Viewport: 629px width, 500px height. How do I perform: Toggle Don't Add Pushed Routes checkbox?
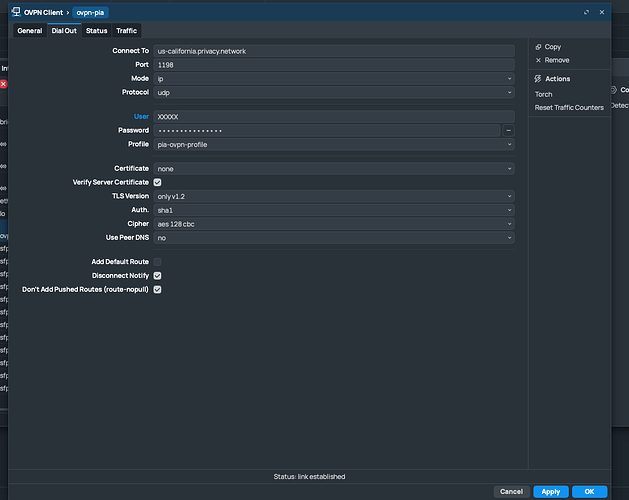pos(157,289)
